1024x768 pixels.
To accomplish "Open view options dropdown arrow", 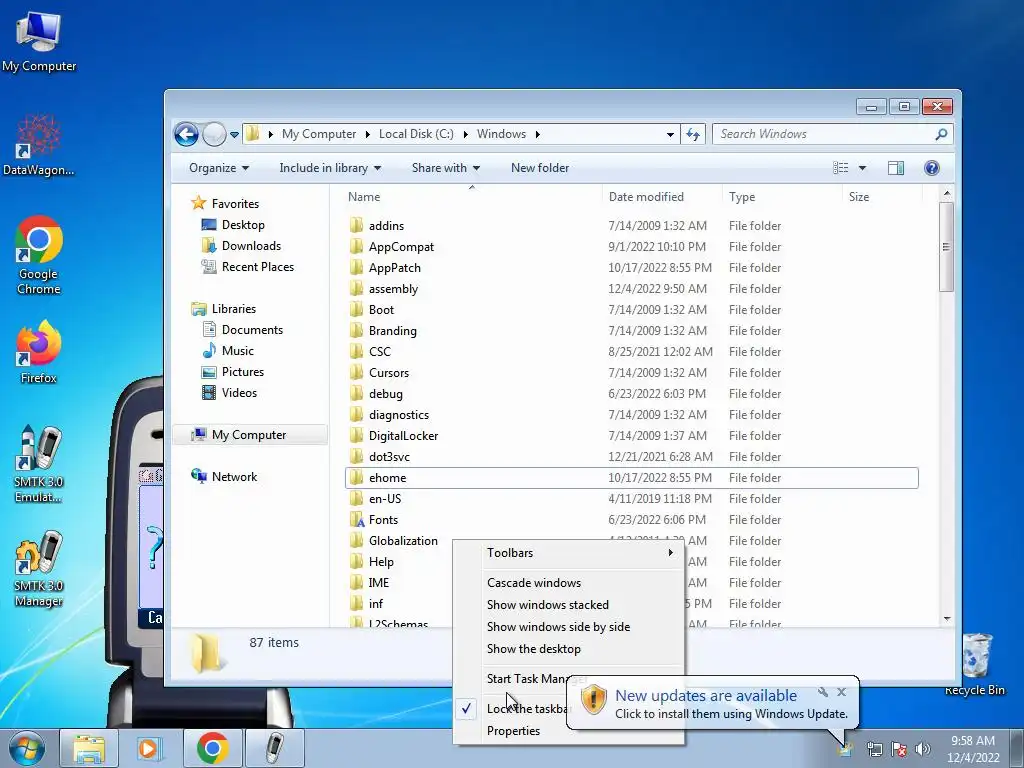I will pos(862,168).
